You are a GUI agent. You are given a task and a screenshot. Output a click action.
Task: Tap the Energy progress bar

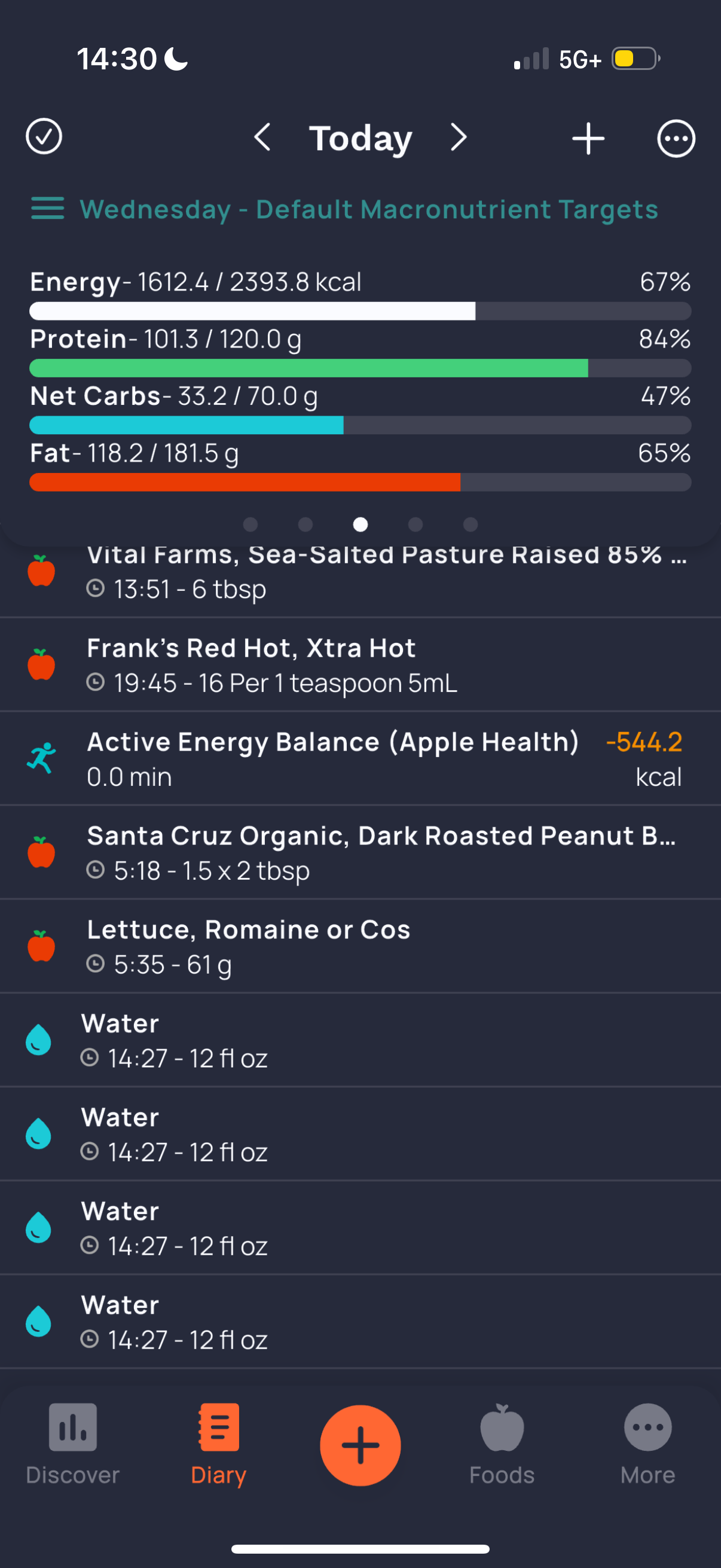360,311
